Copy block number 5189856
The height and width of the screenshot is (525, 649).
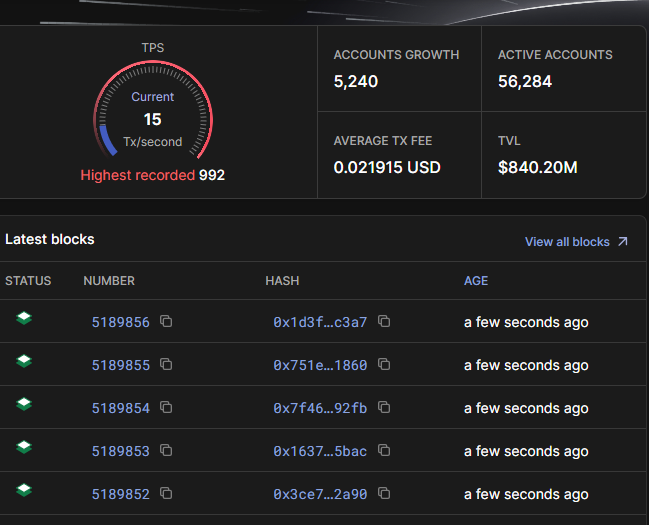pyautogui.click(x=166, y=322)
